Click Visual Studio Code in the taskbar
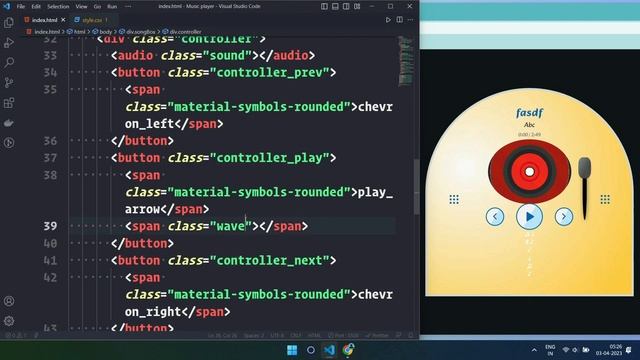The height and width of the screenshot is (360, 640). (x=329, y=350)
